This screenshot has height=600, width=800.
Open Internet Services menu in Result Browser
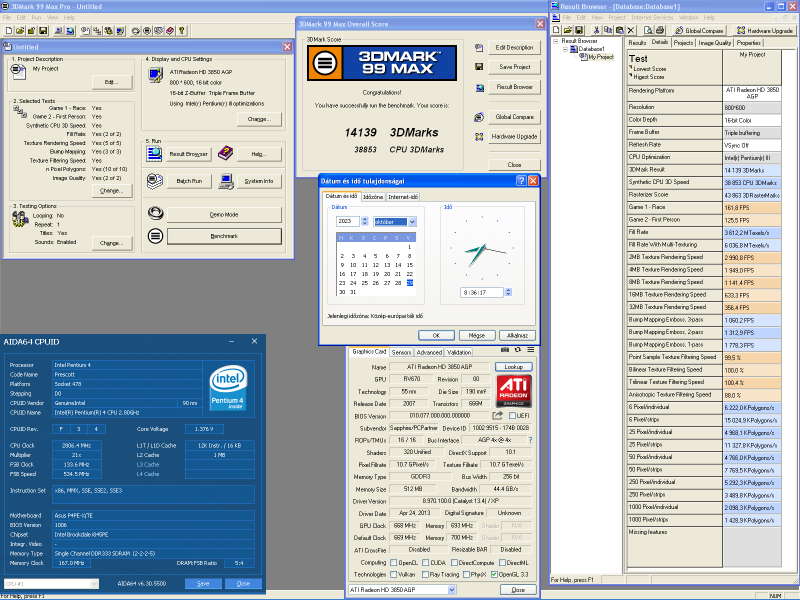pos(652,17)
